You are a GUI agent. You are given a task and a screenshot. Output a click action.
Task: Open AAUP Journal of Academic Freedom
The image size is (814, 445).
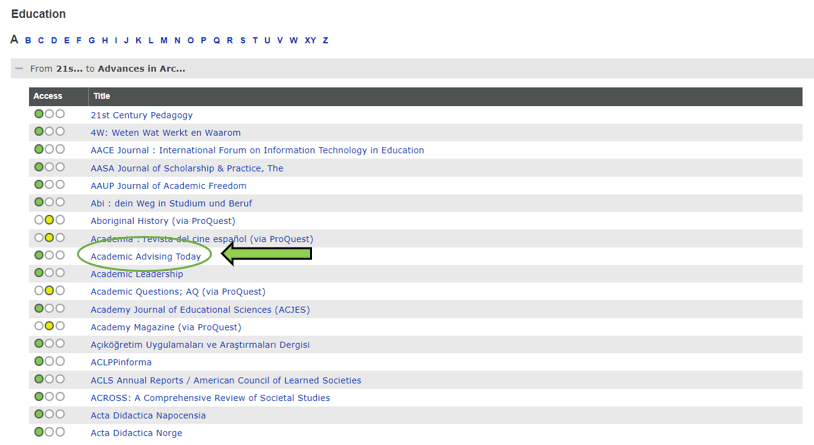[169, 186]
